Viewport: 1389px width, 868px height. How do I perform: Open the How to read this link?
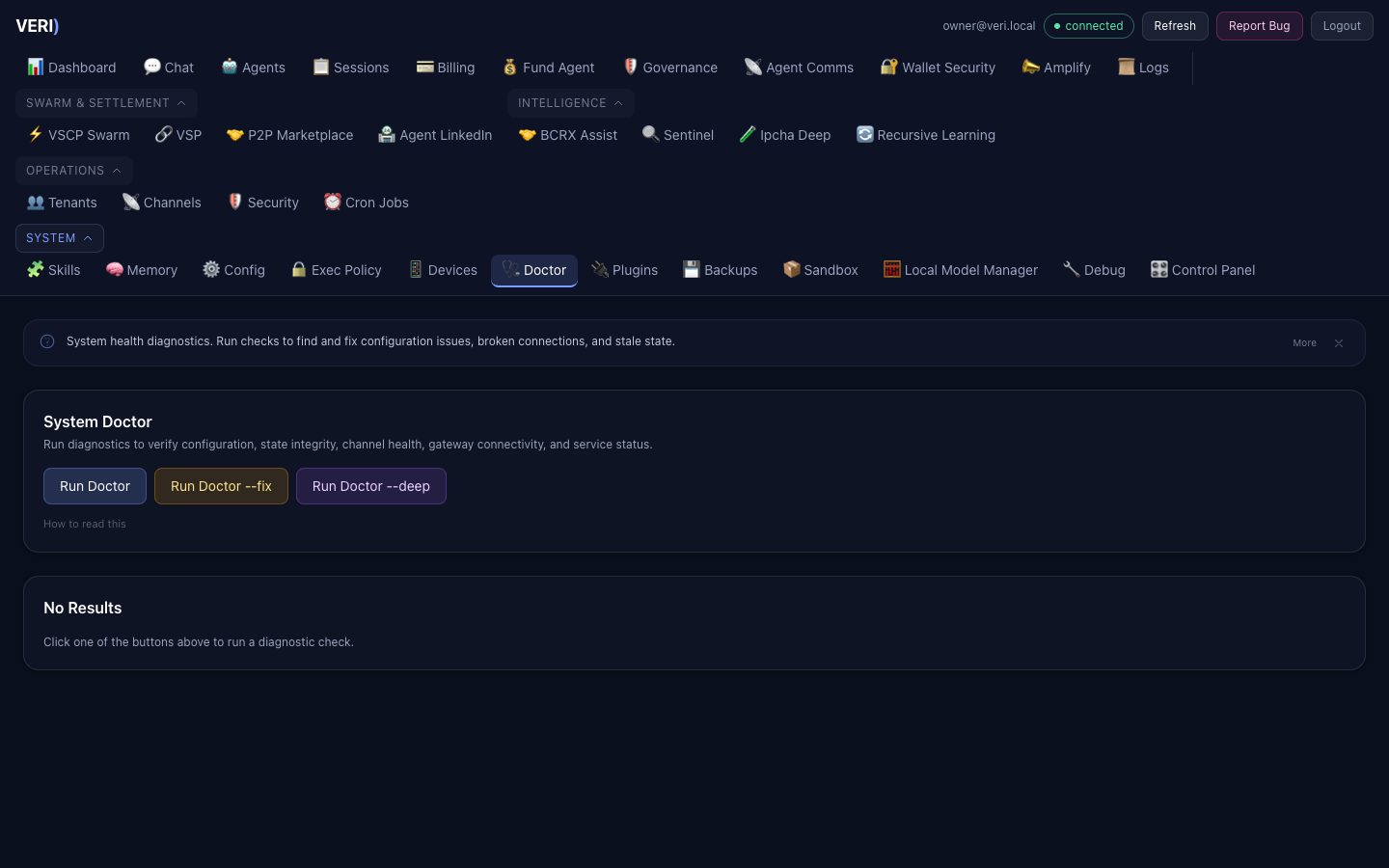pyautogui.click(x=85, y=524)
